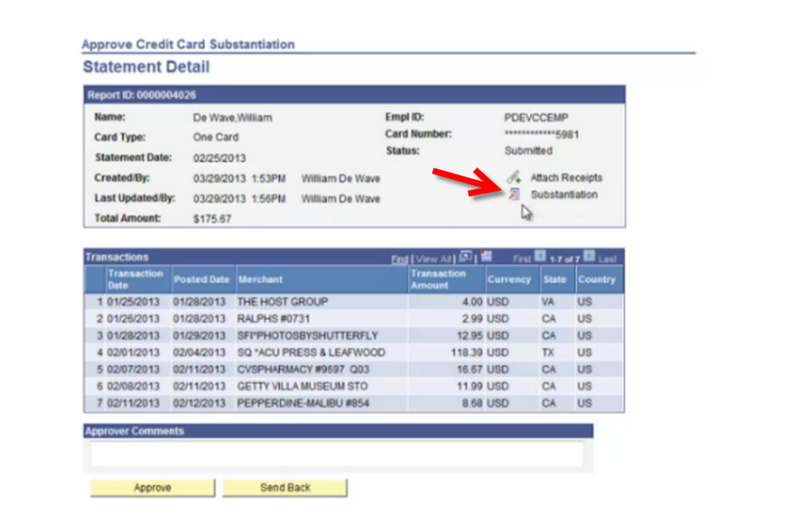Open the grid popout window icon
The width and height of the screenshot is (794, 529).
coord(466,257)
